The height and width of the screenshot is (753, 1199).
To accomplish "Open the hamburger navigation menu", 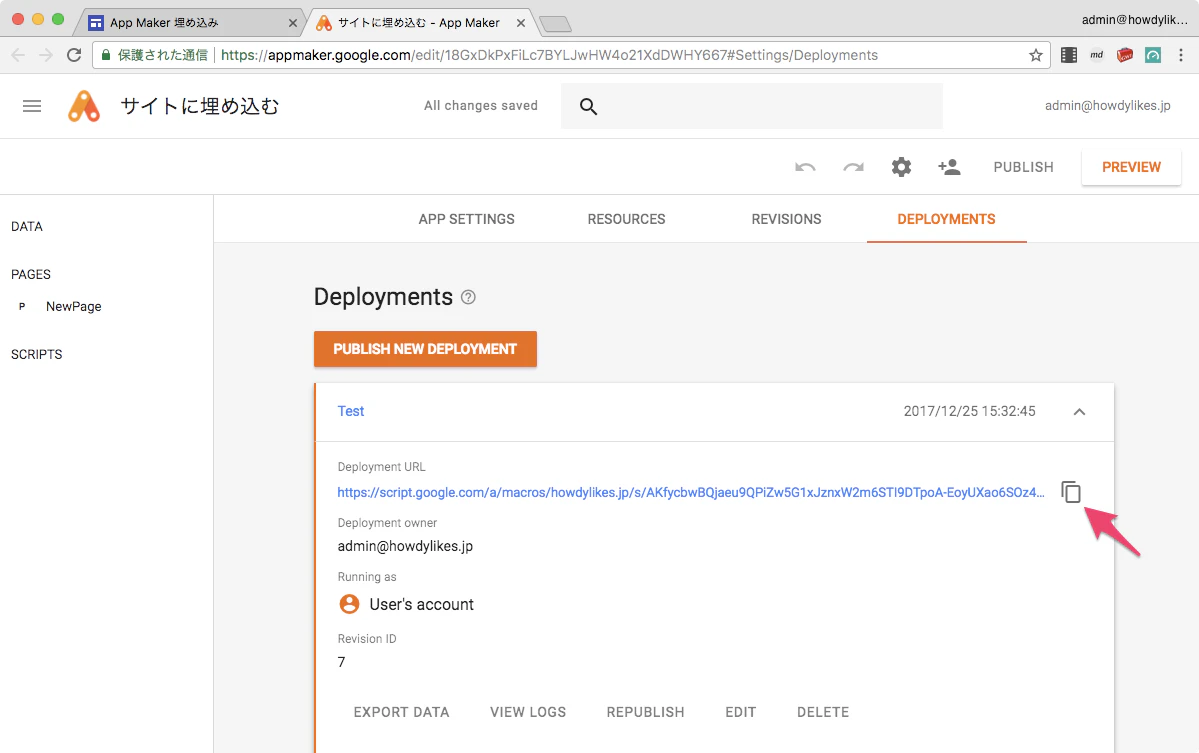I will (x=32, y=106).
